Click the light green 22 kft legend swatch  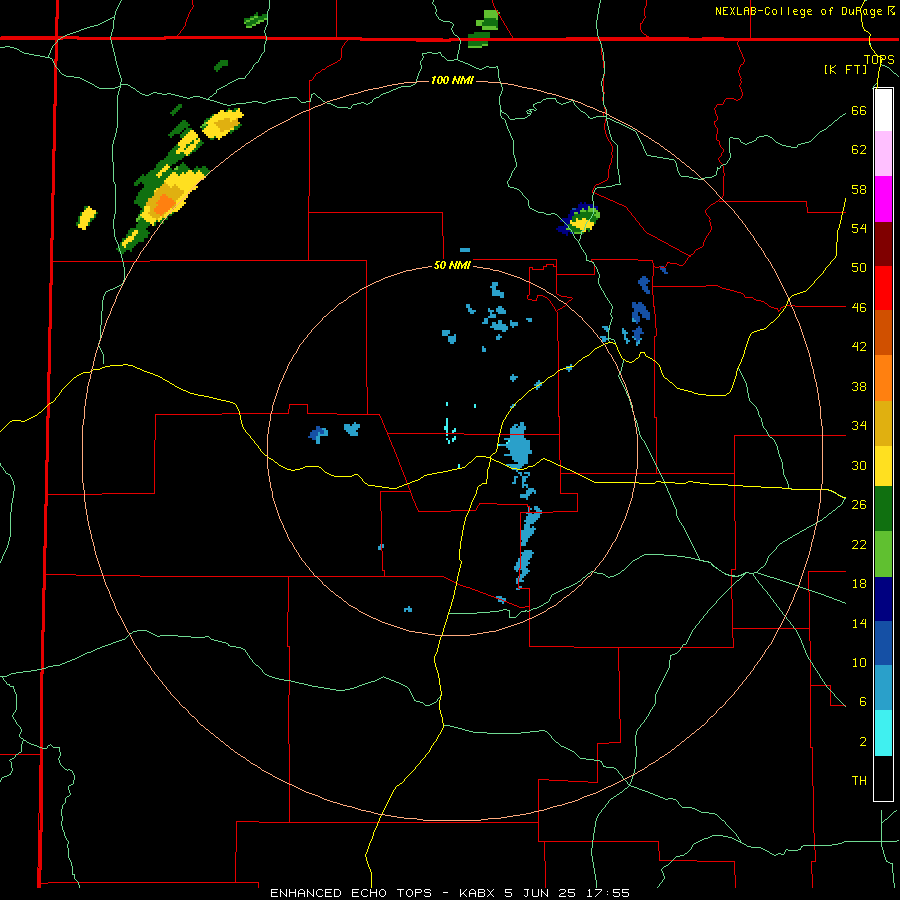pyautogui.click(x=883, y=554)
